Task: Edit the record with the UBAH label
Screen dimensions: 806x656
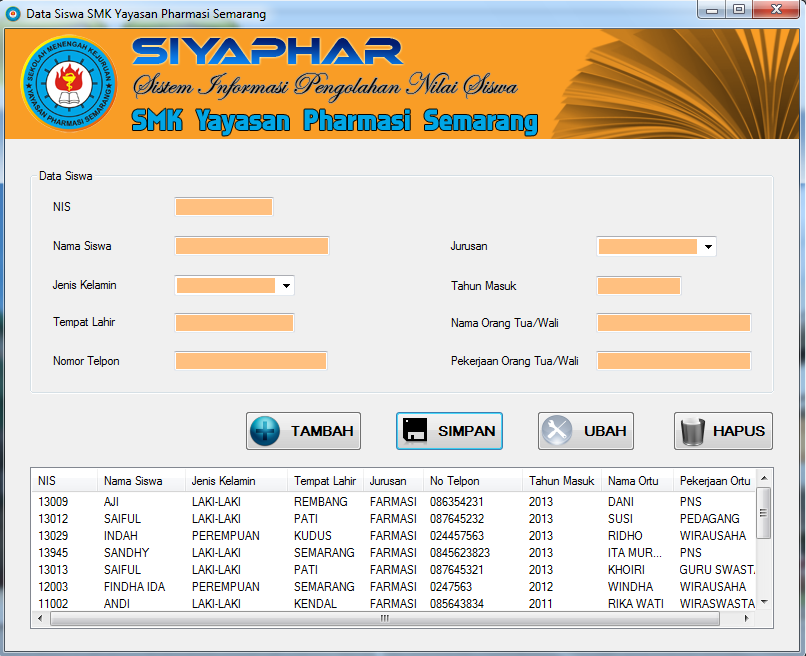Action: [x=604, y=431]
